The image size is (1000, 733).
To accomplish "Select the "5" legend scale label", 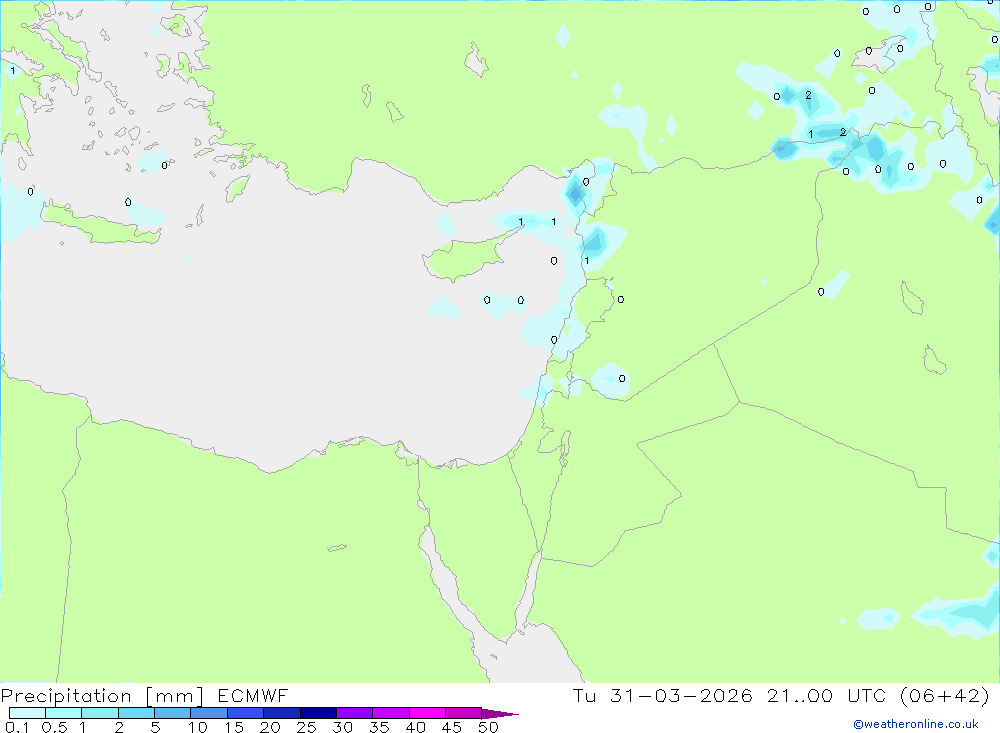I will pos(155,727).
